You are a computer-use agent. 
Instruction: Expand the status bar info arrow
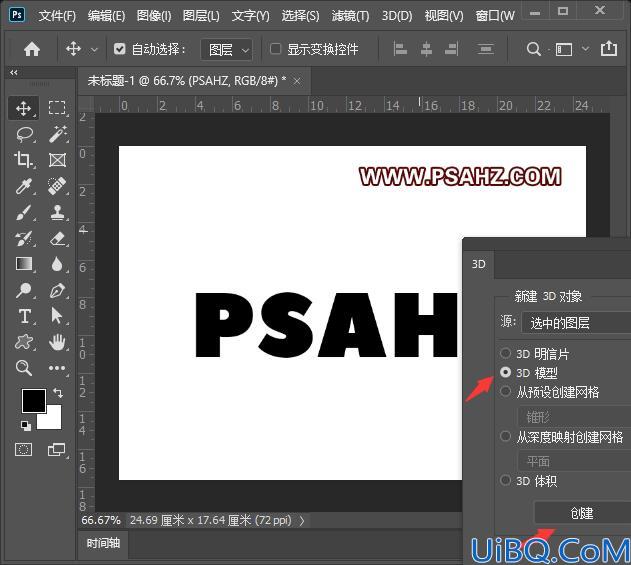point(302,520)
